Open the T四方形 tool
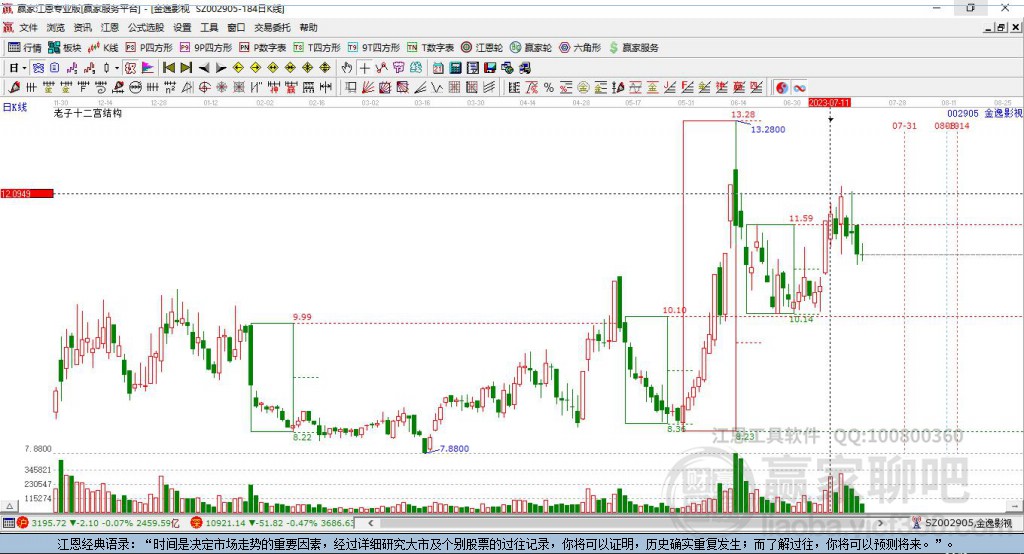The image size is (1024, 554). point(317,48)
